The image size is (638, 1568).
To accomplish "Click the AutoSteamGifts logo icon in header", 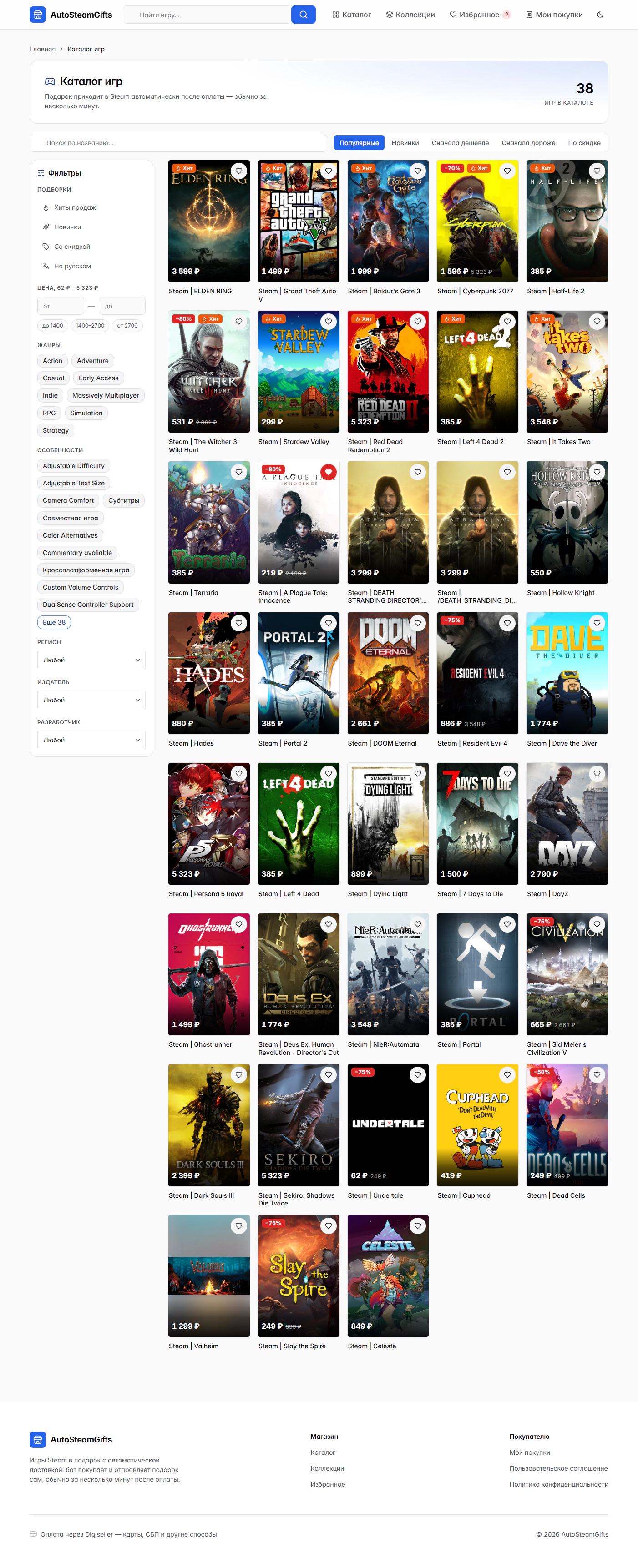I will click(x=38, y=15).
